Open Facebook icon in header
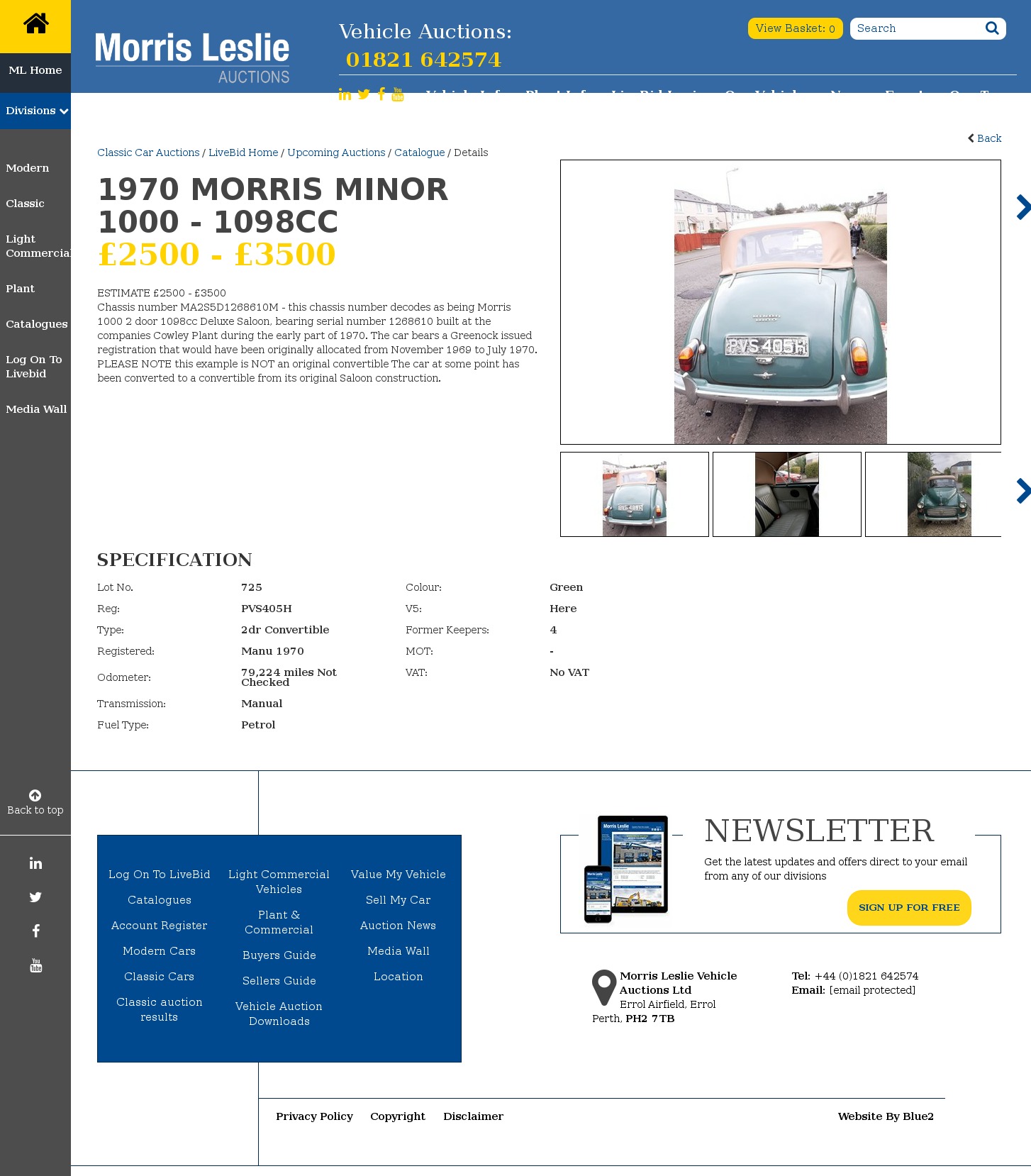The height and width of the screenshot is (1176, 1031). (381, 94)
